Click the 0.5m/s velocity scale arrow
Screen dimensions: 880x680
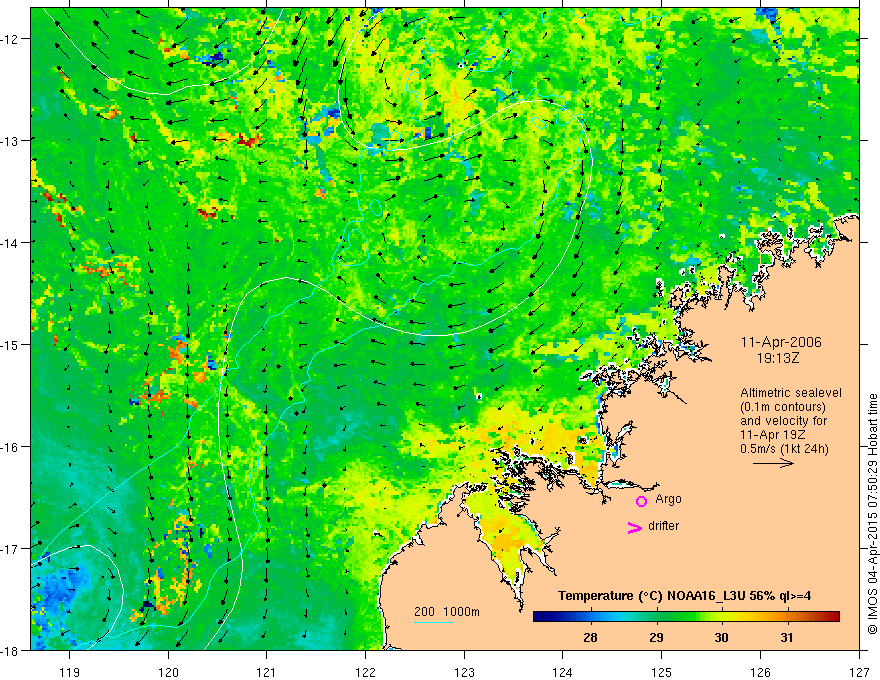pos(773,463)
